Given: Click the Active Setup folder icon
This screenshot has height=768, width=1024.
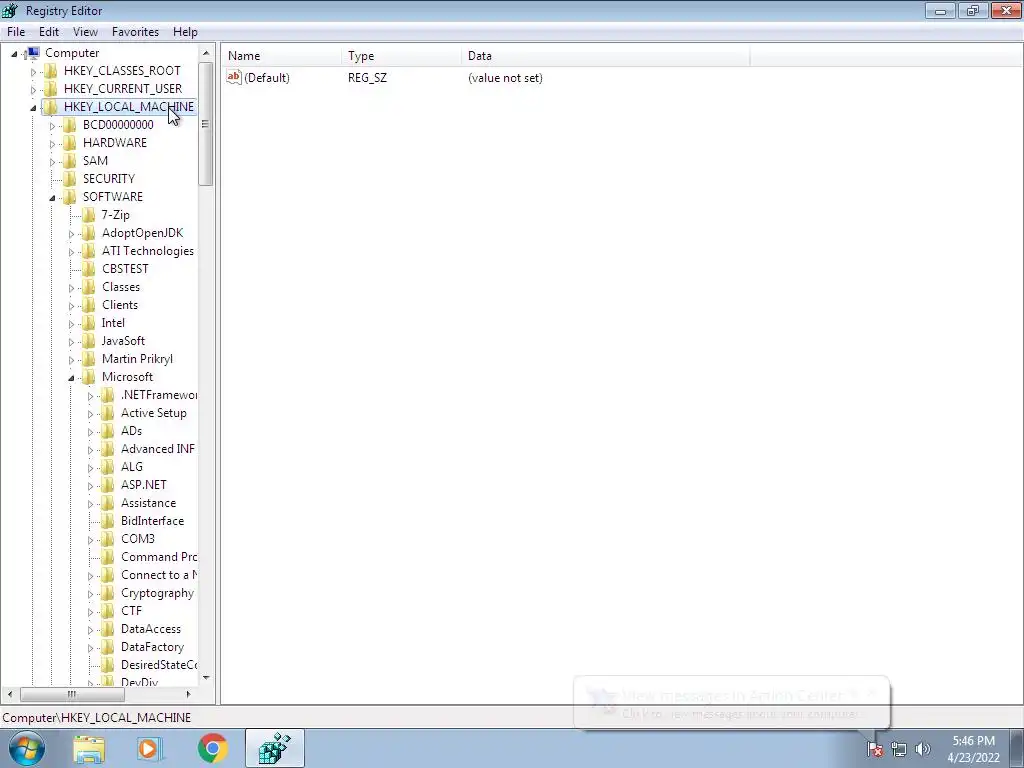Looking at the screenshot, I should (x=108, y=413).
